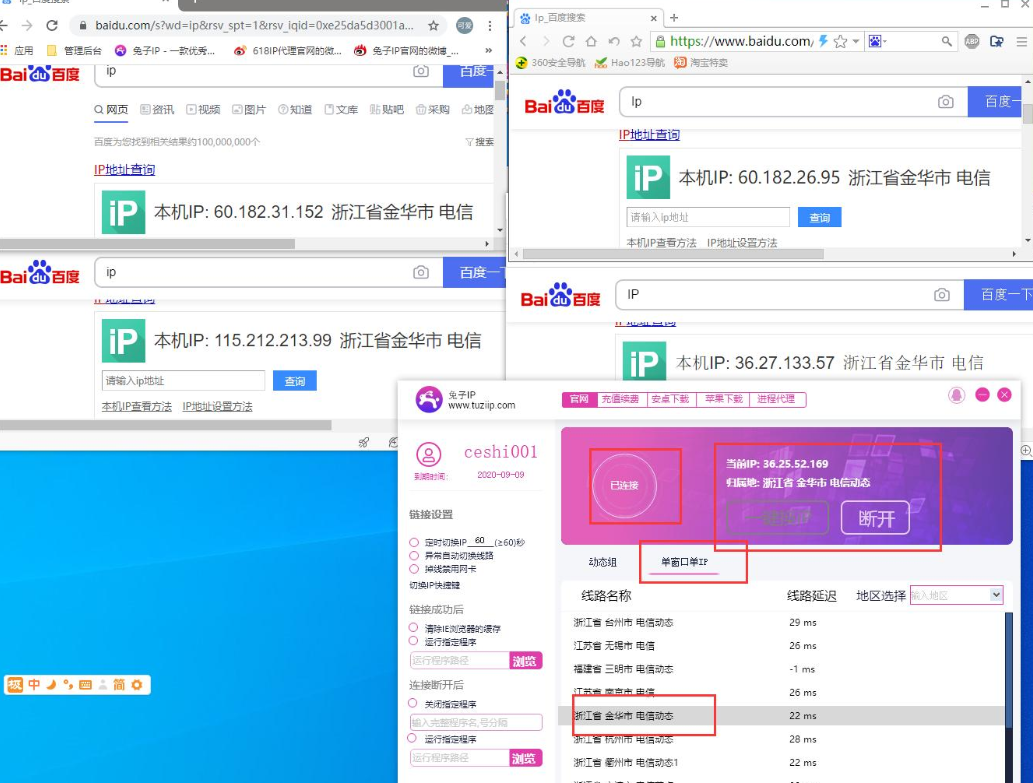This screenshot has width=1033, height=783.
Task: Enable 运行指定程序 under 链接成功后
Action: click(x=414, y=641)
